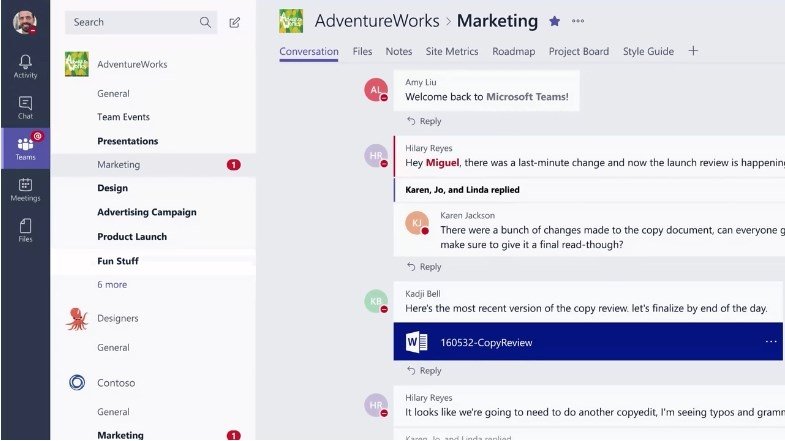Click the search magnifier icon
Screen dimensions: 785x441
205,22
